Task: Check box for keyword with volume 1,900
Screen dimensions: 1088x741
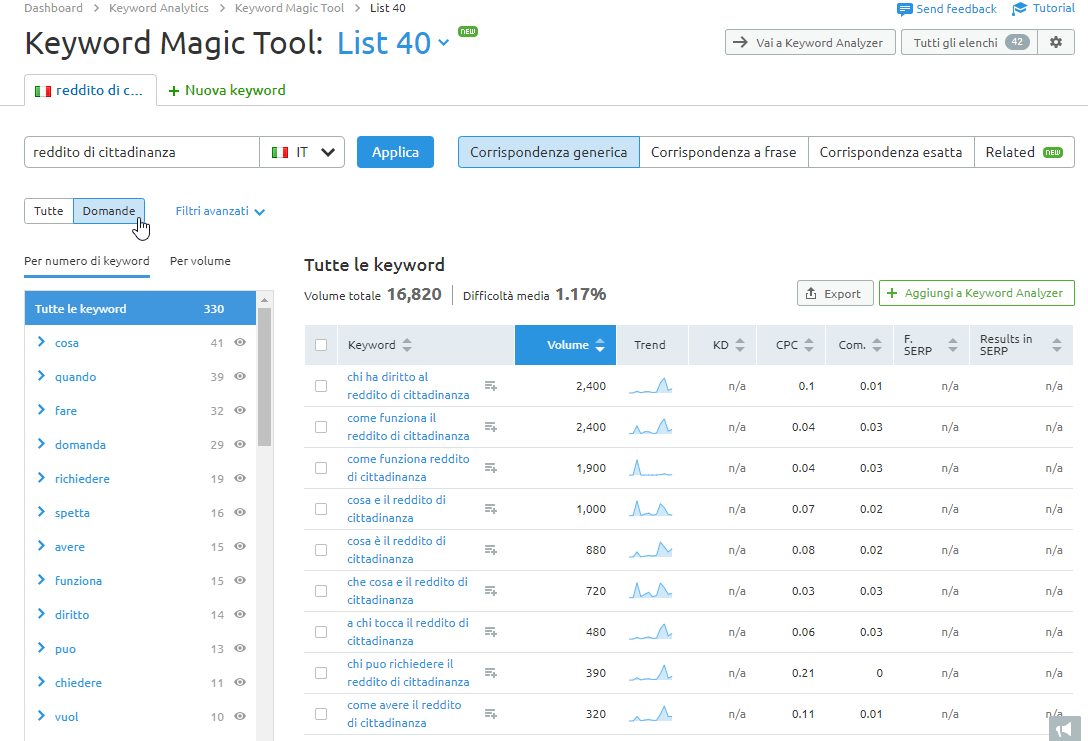Action: (321, 468)
